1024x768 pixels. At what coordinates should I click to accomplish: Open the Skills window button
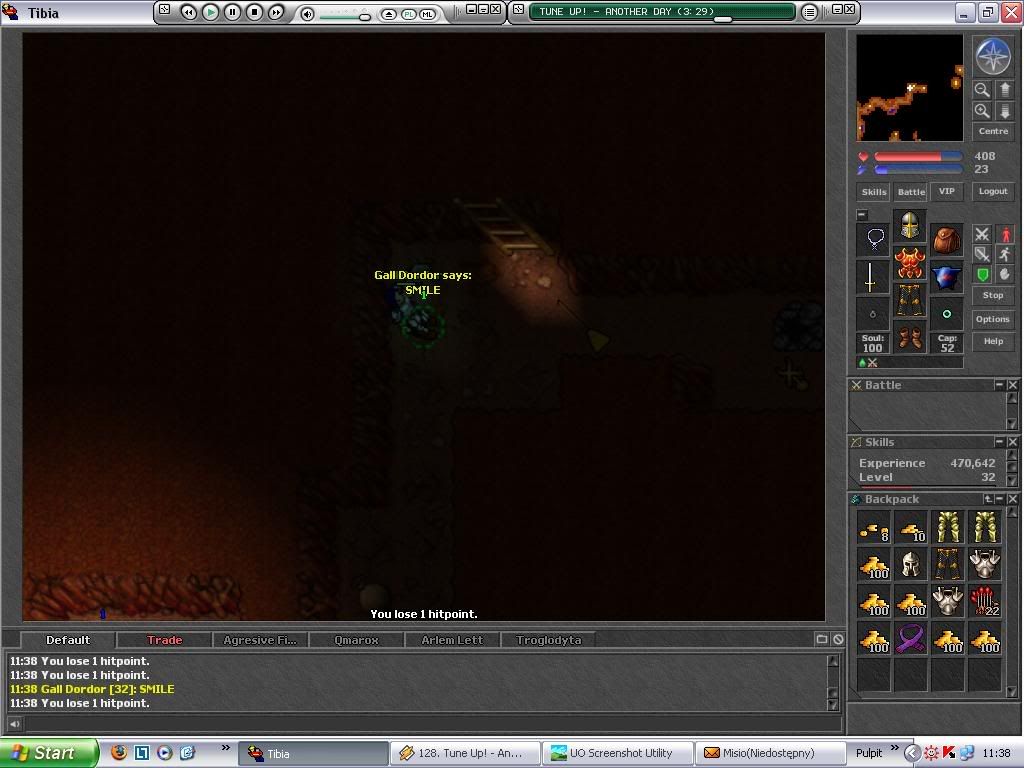click(874, 192)
